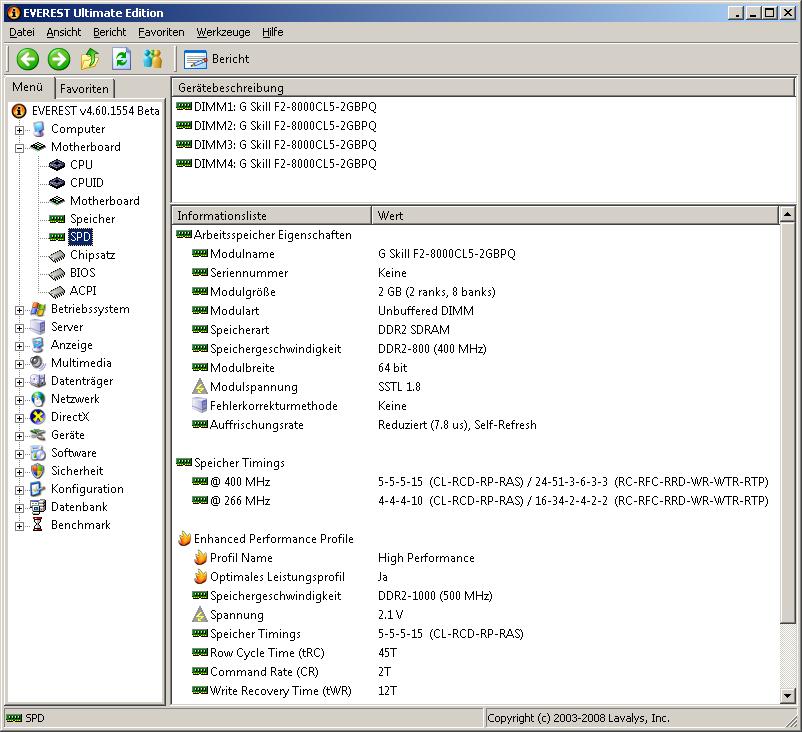The width and height of the screenshot is (802, 732).
Task: Click the Computer monitor icon in tree
Action: point(38,129)
